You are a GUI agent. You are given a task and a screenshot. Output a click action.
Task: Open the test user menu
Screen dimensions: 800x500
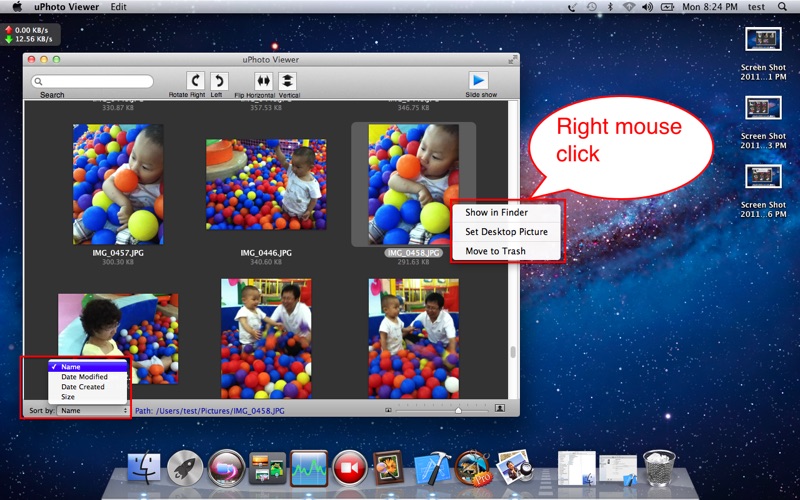coord(756,7)
